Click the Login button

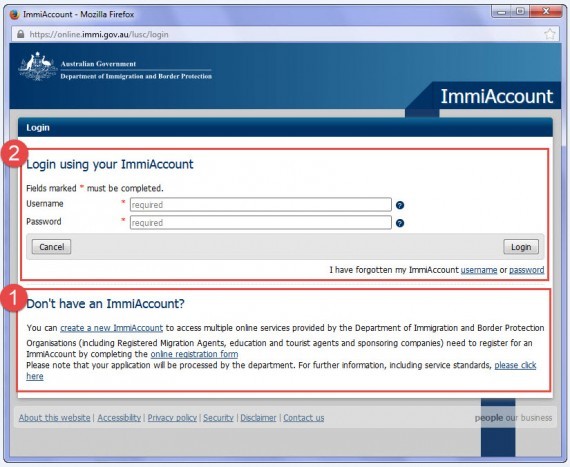(521, 247)
